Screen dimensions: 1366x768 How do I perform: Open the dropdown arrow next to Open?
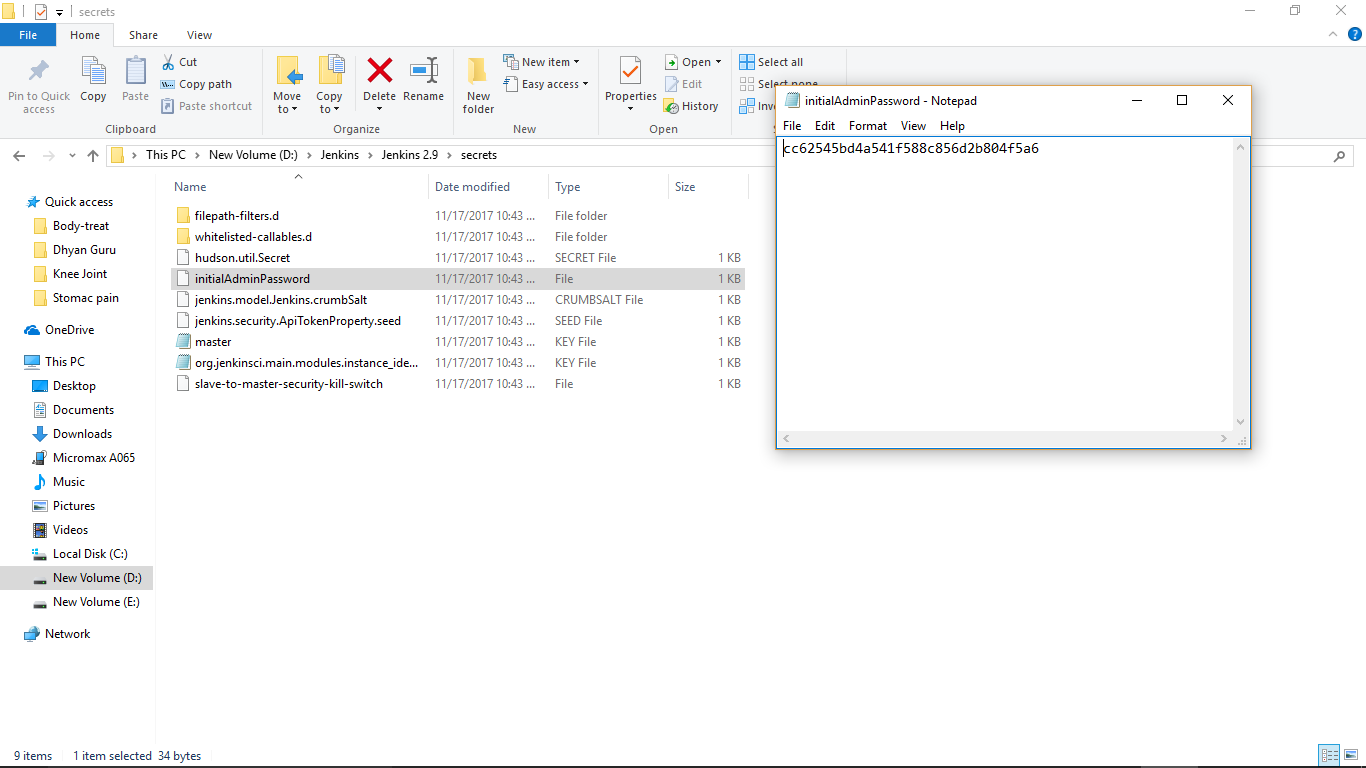716,61
